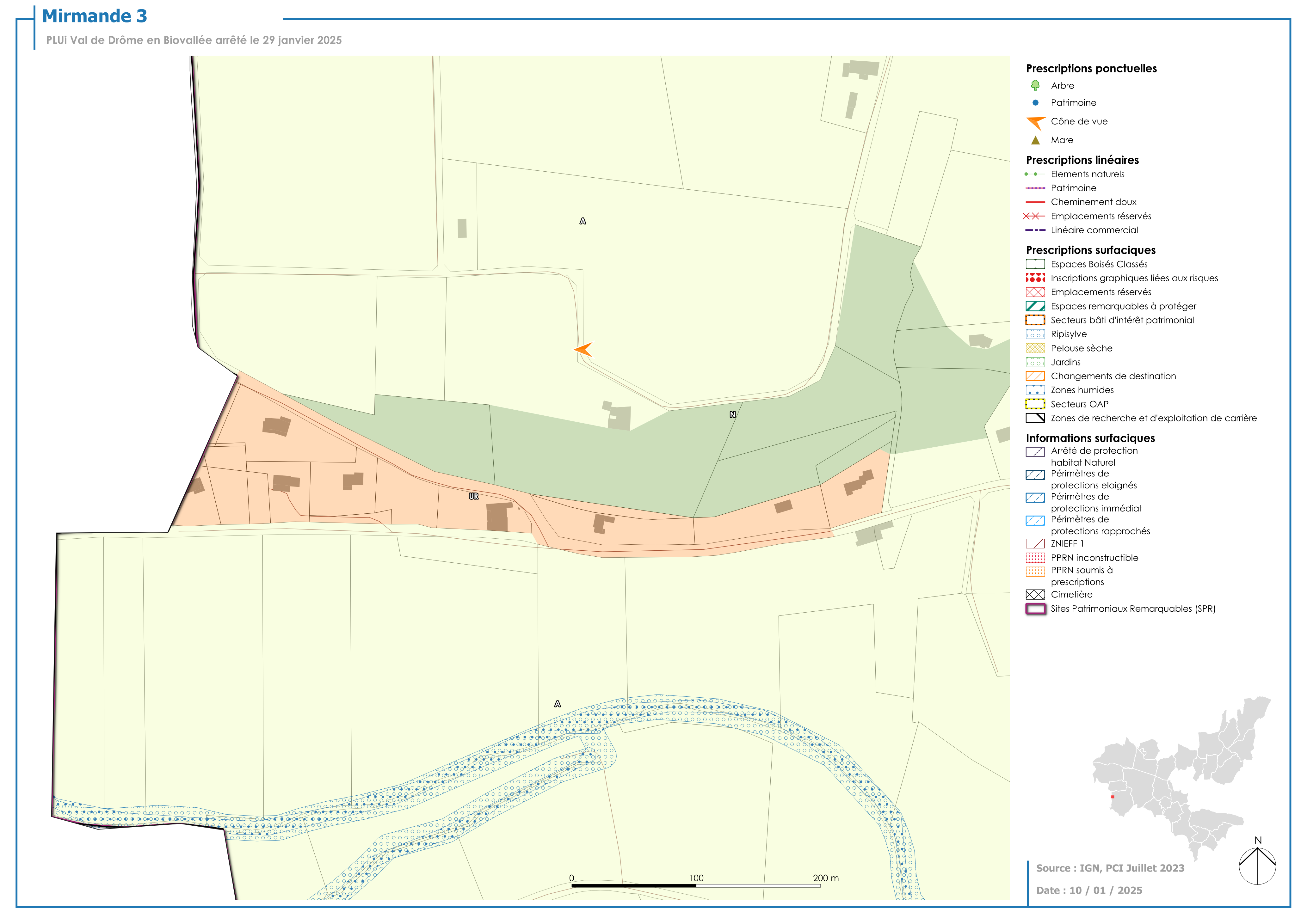Screen dimensions: 1307x924
Task: Click the 100 scale bar label
Action: click(x=696, y=878)
